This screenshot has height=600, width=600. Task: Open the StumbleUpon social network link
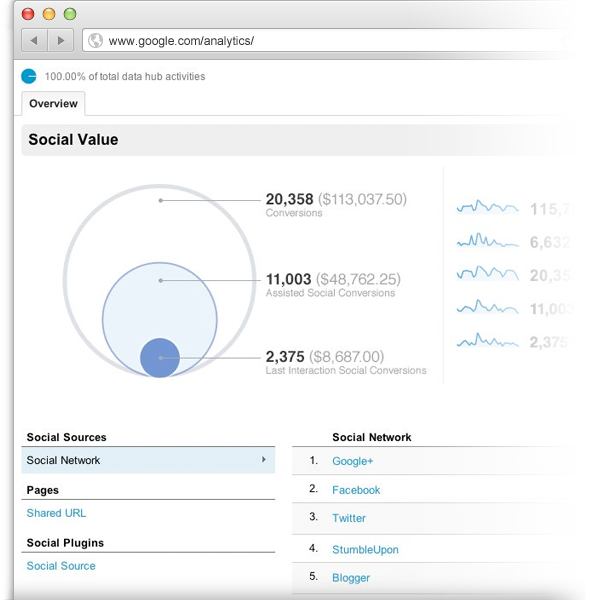click(x=365, y=549)
